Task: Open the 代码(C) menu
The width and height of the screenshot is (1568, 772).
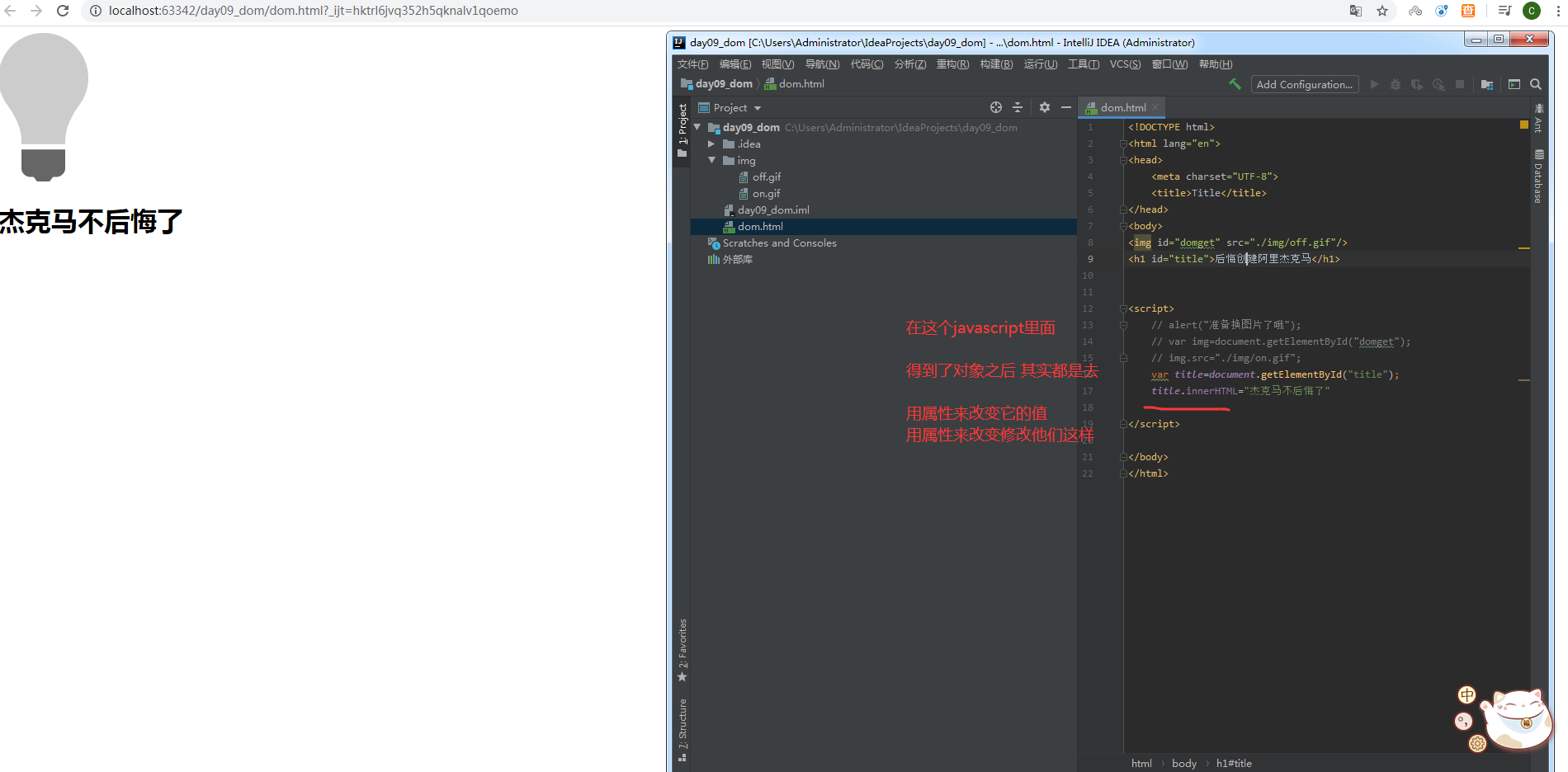Action: (x=867, y=64)
